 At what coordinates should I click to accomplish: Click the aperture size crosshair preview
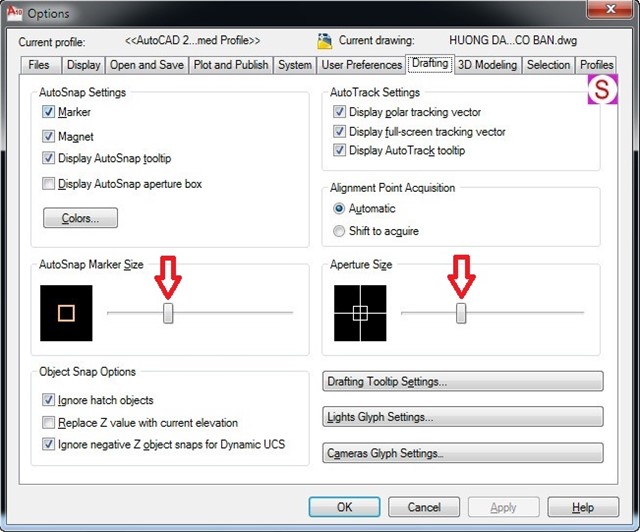click(x=360, y=313)
